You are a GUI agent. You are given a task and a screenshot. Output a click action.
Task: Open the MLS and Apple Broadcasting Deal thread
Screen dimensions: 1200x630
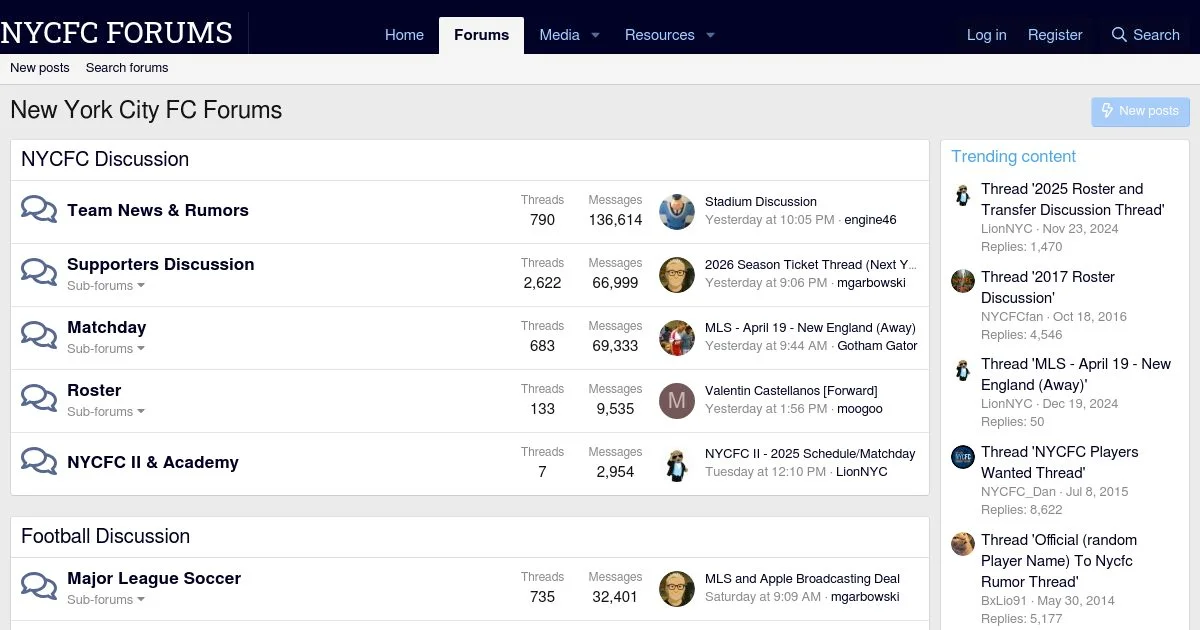(x=802, y=579)
